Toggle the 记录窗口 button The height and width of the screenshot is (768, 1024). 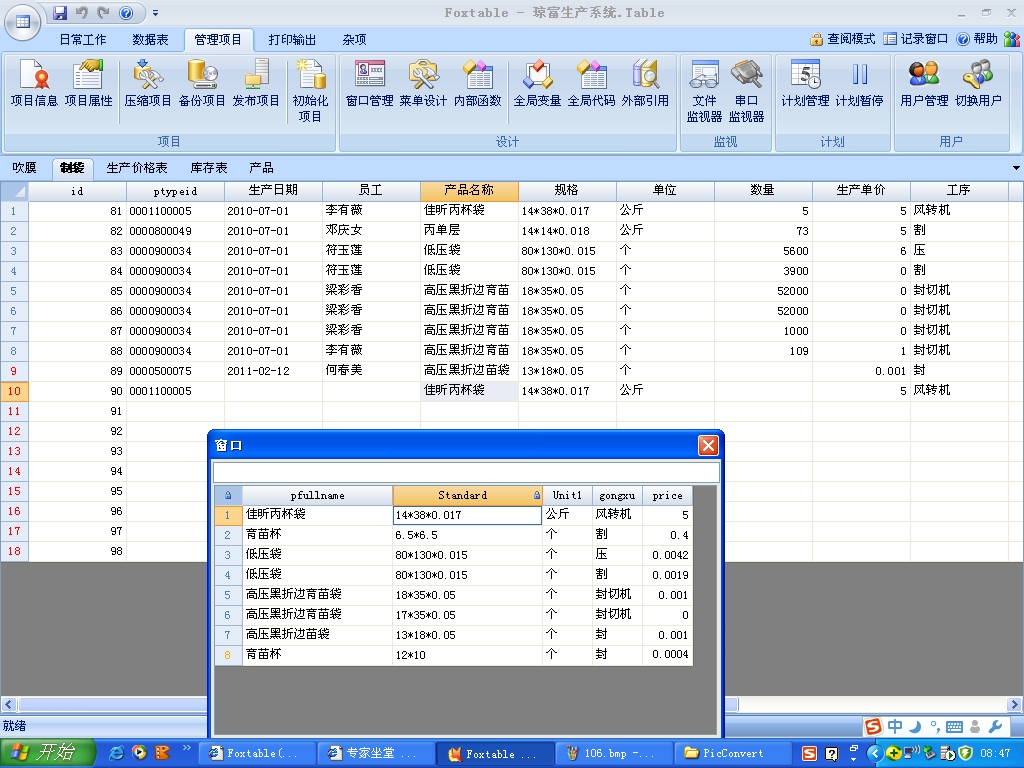point(916,39)
